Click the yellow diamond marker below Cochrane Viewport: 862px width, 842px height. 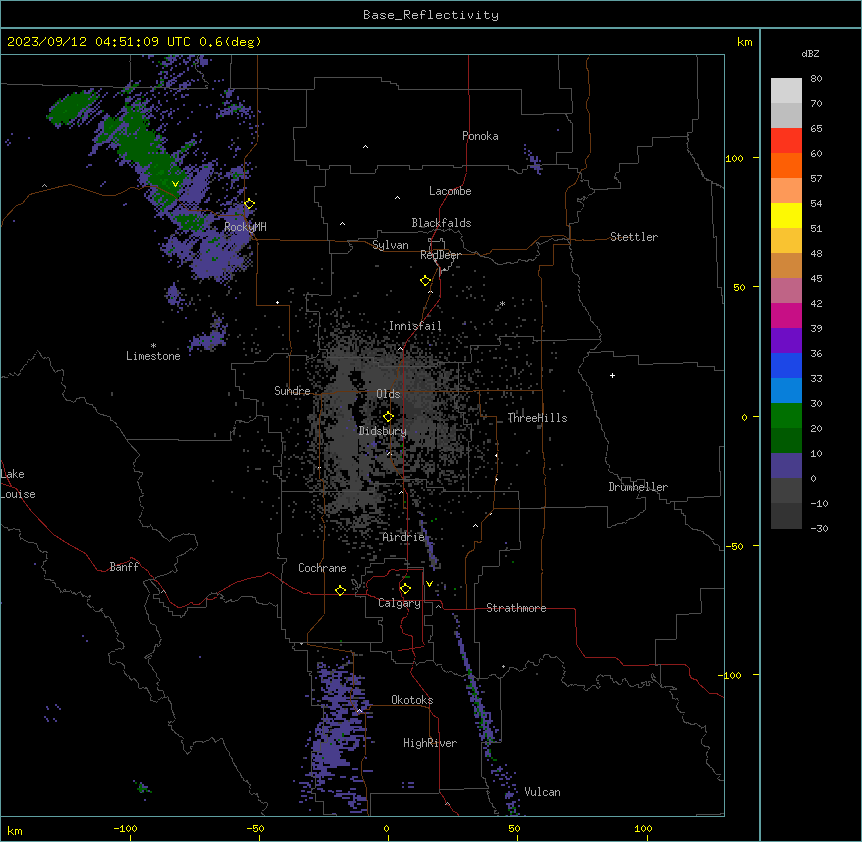pyautogui.click(x=340, y=590)
